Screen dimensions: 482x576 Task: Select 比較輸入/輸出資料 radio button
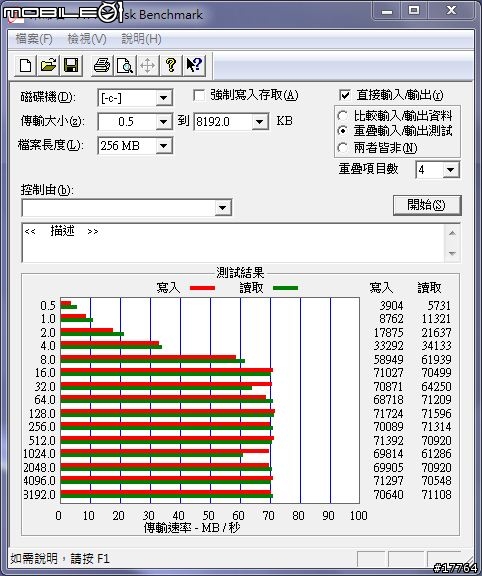coord(342,116)
